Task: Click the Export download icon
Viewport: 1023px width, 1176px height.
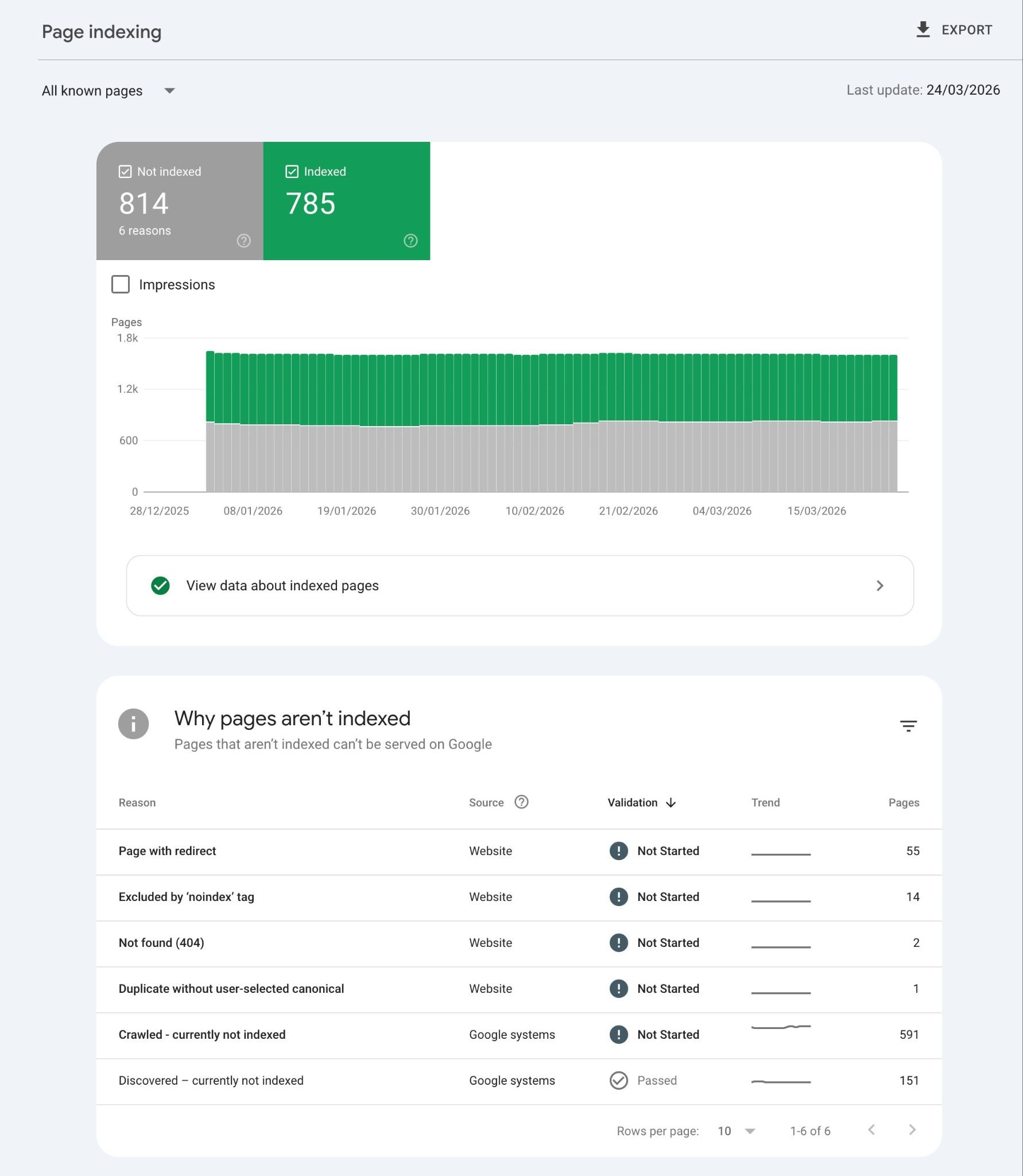Action: coord(923,30)
